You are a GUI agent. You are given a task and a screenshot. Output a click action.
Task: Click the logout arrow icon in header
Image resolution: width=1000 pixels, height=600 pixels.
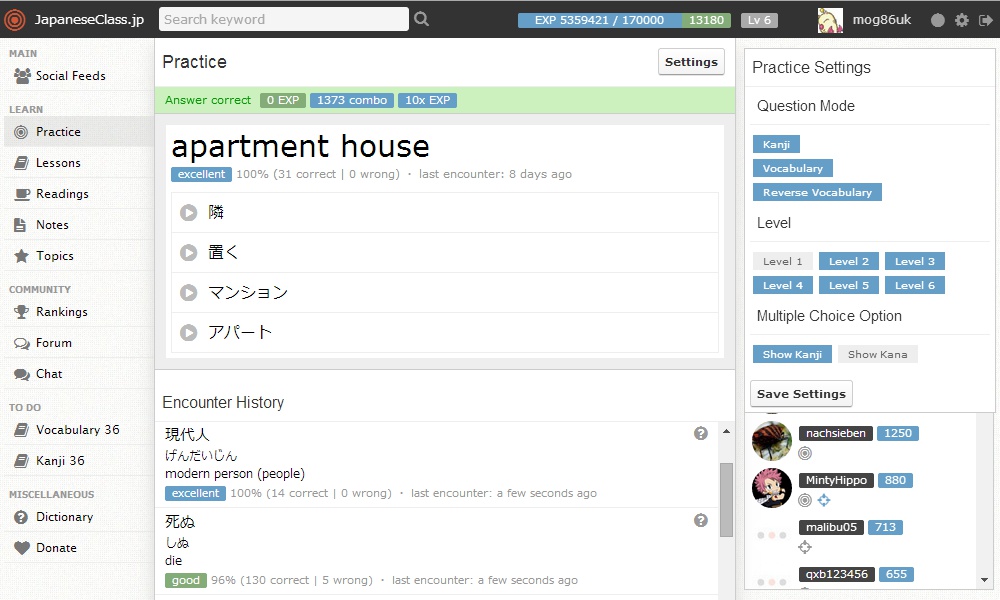[x=985, y=20]
